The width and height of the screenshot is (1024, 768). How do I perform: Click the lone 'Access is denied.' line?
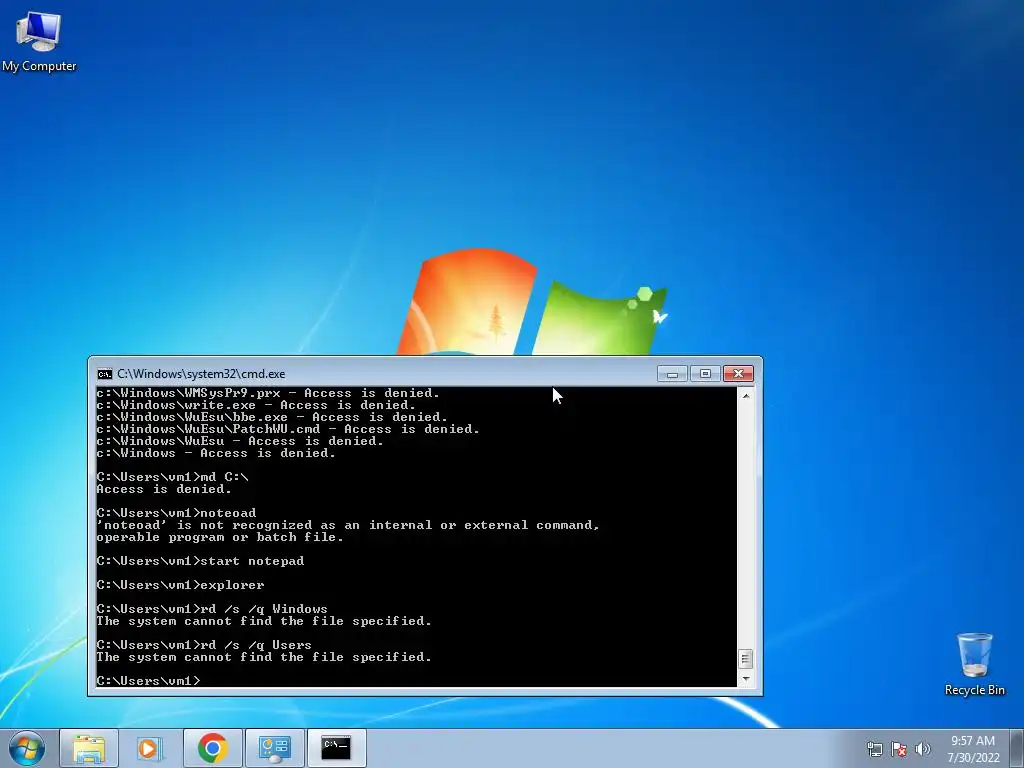pyautogui.click(x=164, y=489)
